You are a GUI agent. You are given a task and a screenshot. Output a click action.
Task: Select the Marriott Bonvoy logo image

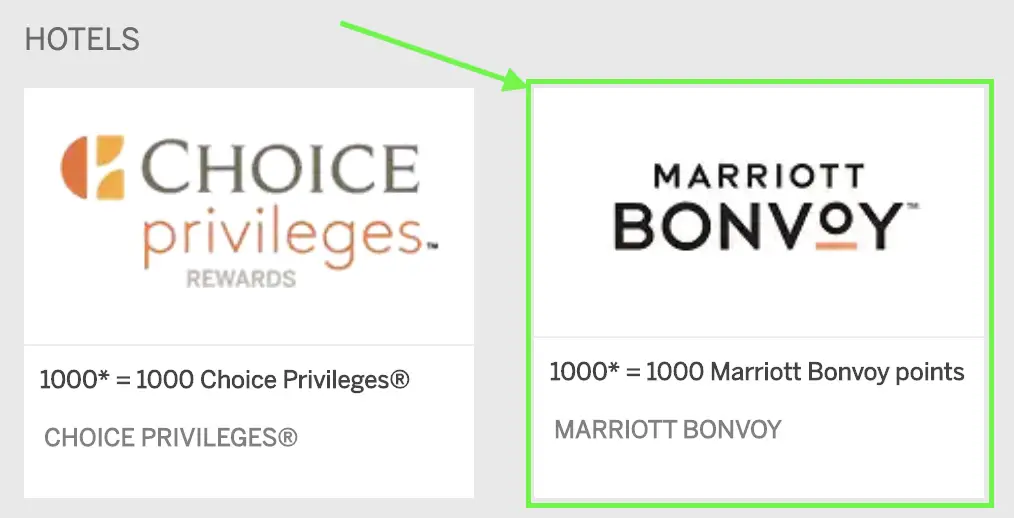point(767,207)
